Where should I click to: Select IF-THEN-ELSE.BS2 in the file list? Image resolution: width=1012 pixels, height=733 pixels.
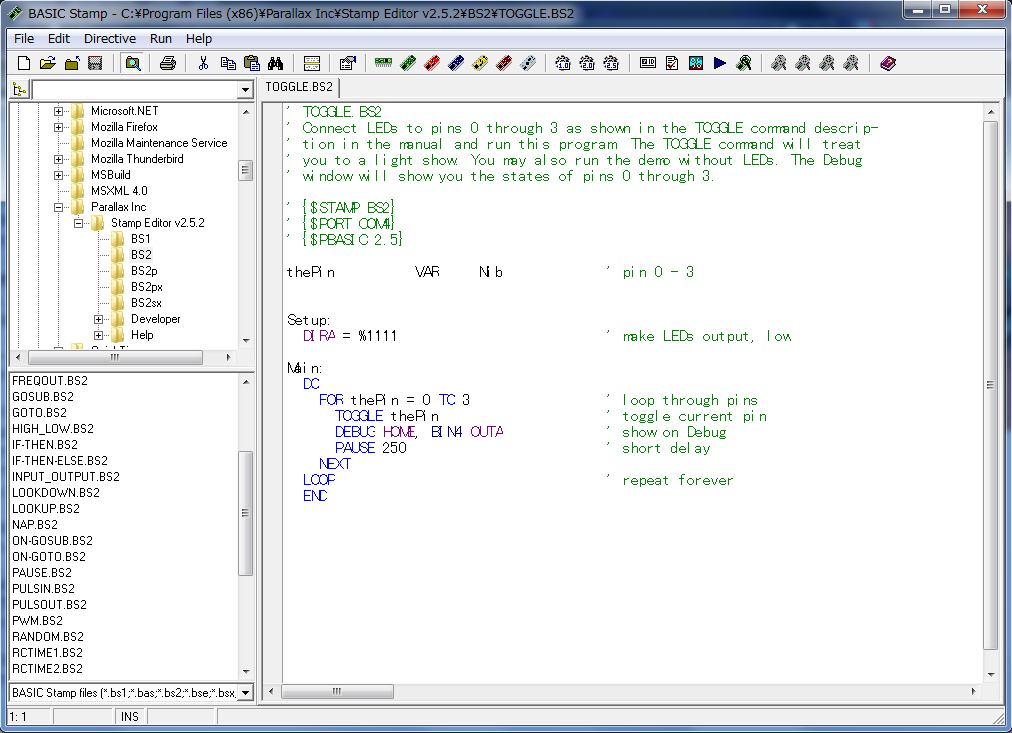pos(60,461)
